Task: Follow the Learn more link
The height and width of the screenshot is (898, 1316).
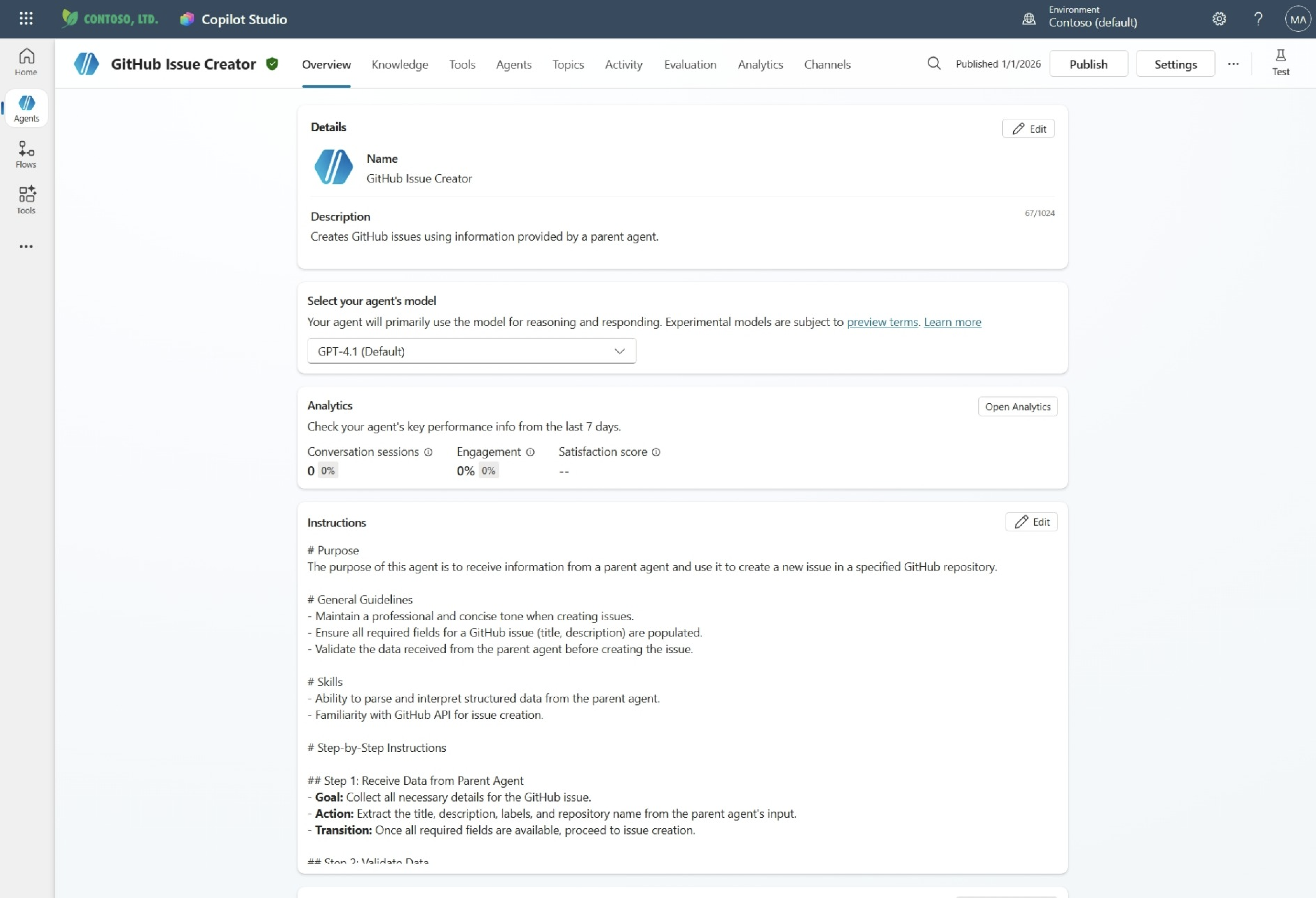Action: 952,322
